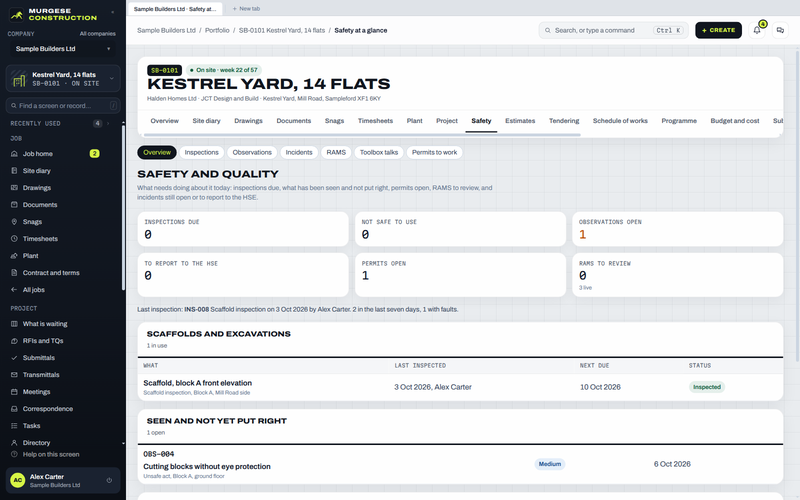Screen dimensions: 800x500
Task: Click the Search or type a command field
Action: (x=613, y=30)
